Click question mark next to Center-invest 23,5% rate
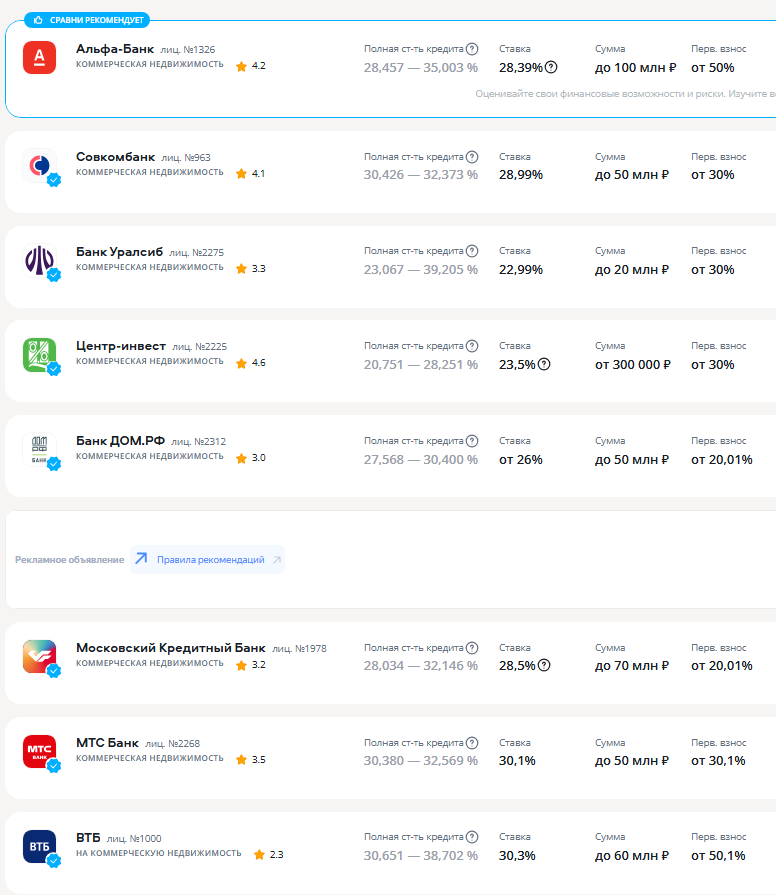Viewport: 776px width, 895px height. (544, 364)
